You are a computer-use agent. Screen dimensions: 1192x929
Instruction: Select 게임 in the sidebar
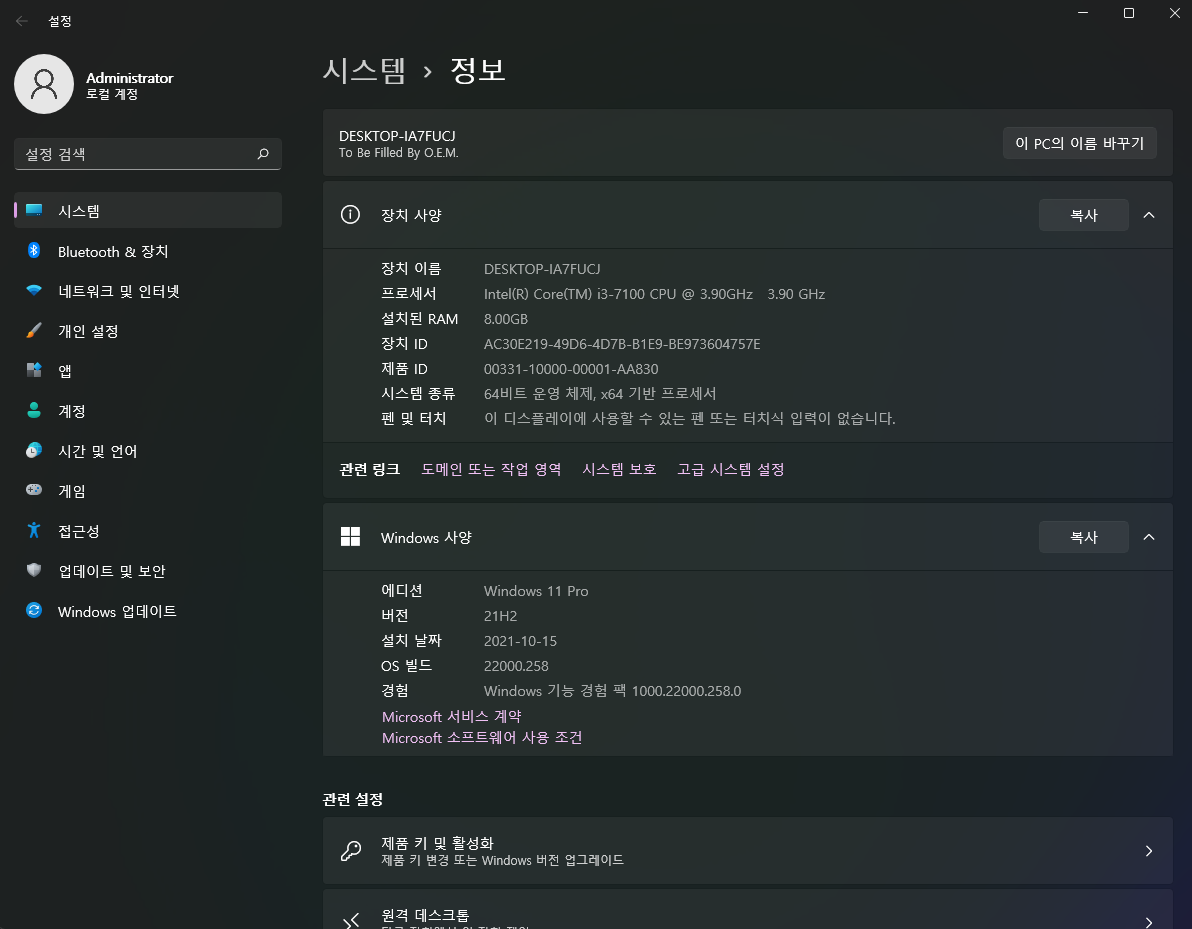148,491
